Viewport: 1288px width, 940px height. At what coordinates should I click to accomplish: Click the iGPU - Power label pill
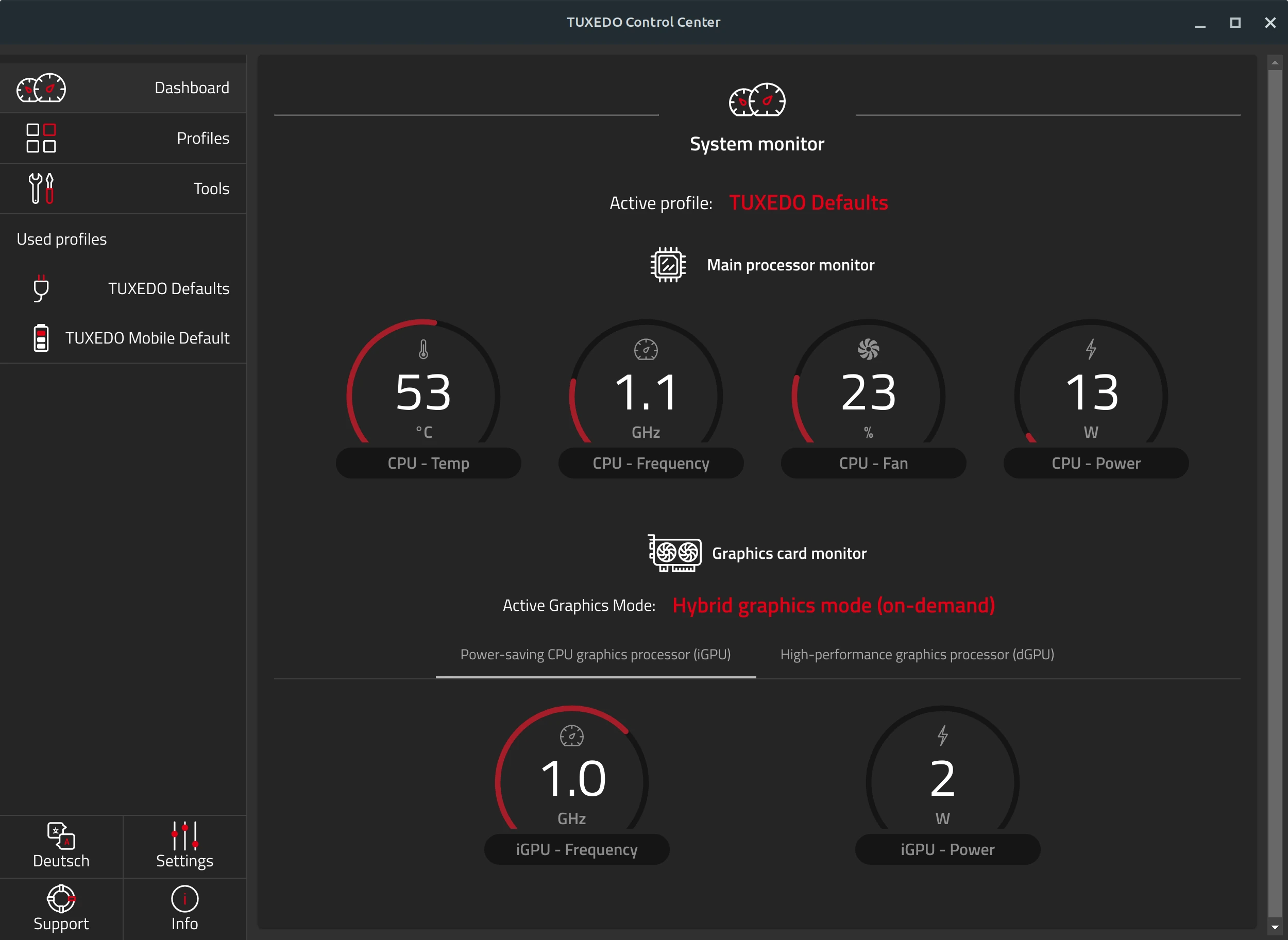tap(947, 849)
